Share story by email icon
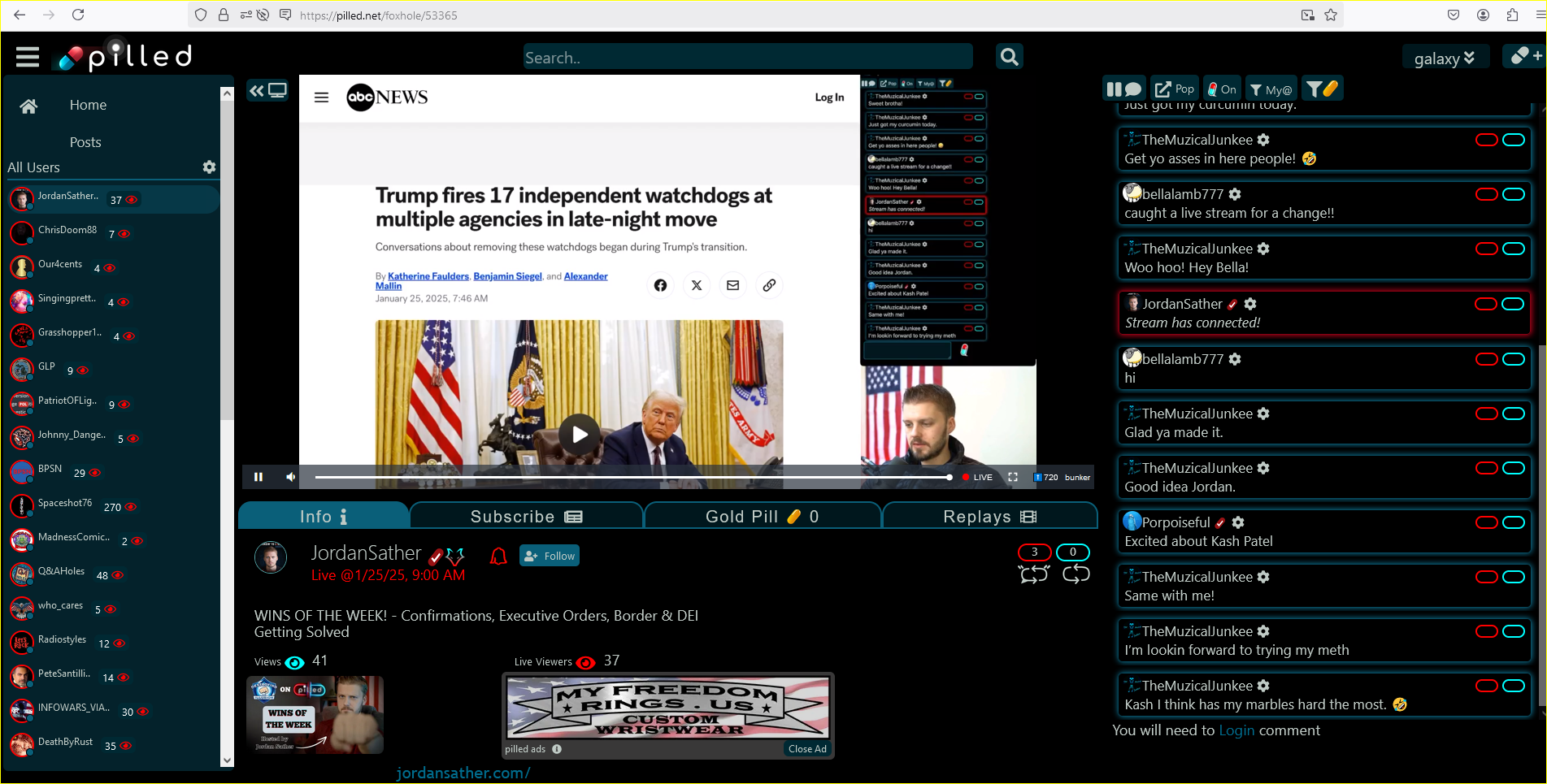The width and height of the screenshot is (1547, 784). click(732, 285)
